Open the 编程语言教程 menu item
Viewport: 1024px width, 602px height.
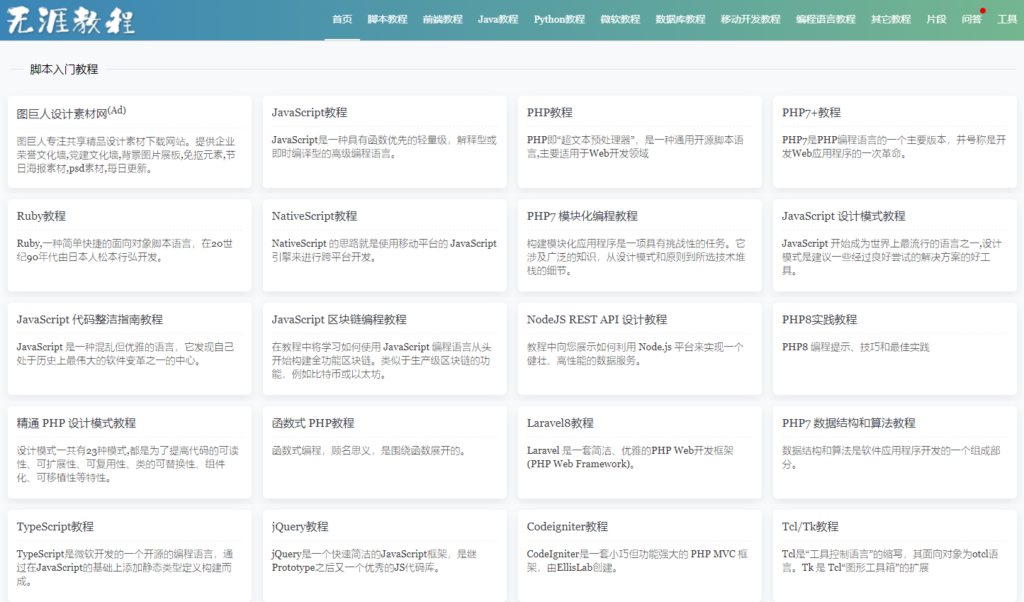point(826,18)
